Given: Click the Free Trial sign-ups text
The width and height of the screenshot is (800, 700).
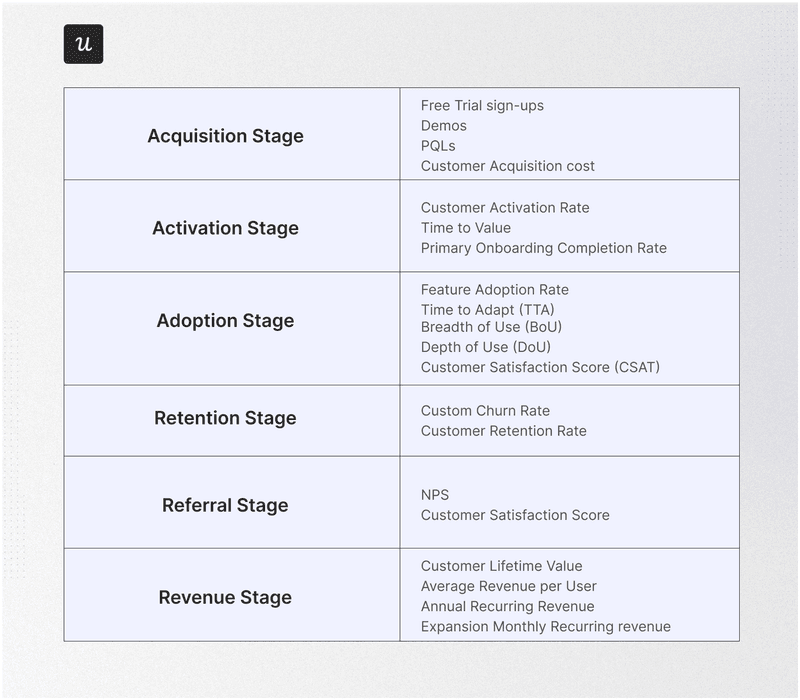Looking at the screenshot, I should click(482, 105).
